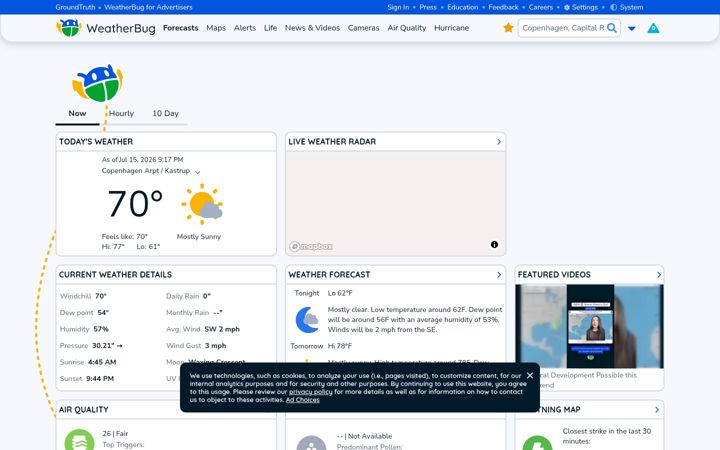Click the Ad Choices link
This screenshot has width=720, height=450.
(x=302, y=400)
